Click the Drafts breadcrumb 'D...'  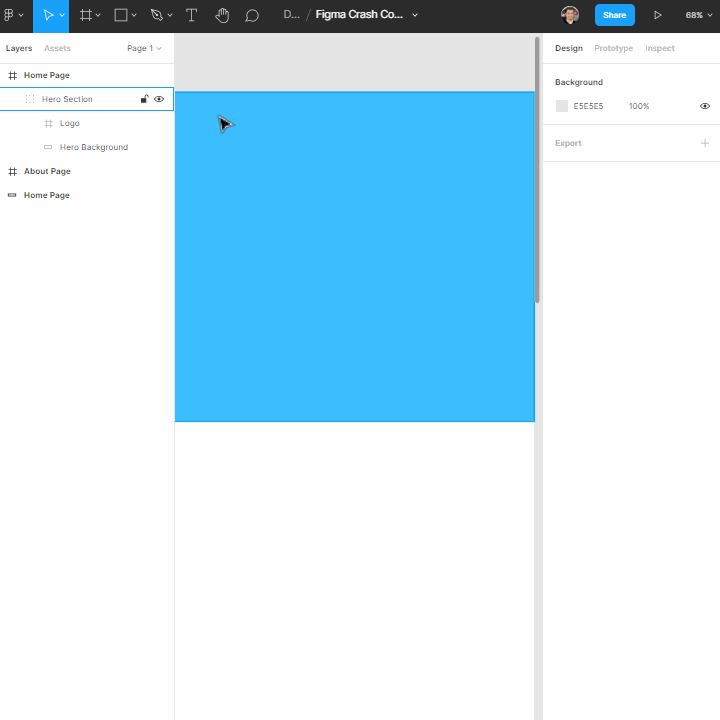click(x=291, y=15)
